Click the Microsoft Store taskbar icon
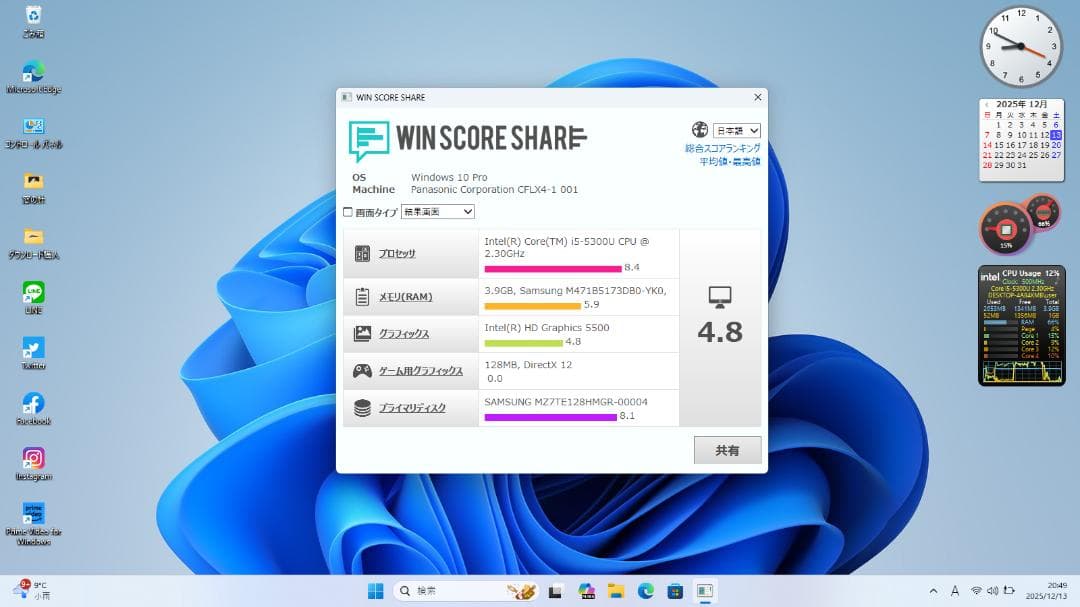Image resolution: width=1080 pixels, height=607 pixels. pos(675,591)
